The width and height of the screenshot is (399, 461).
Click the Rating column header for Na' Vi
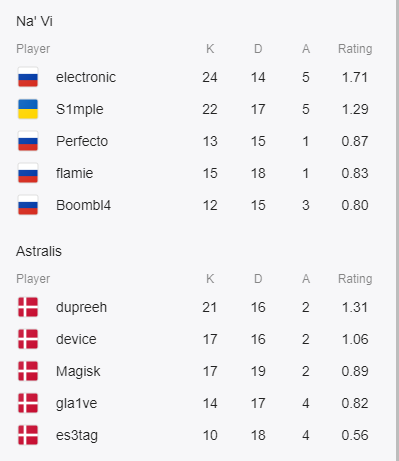355,49
